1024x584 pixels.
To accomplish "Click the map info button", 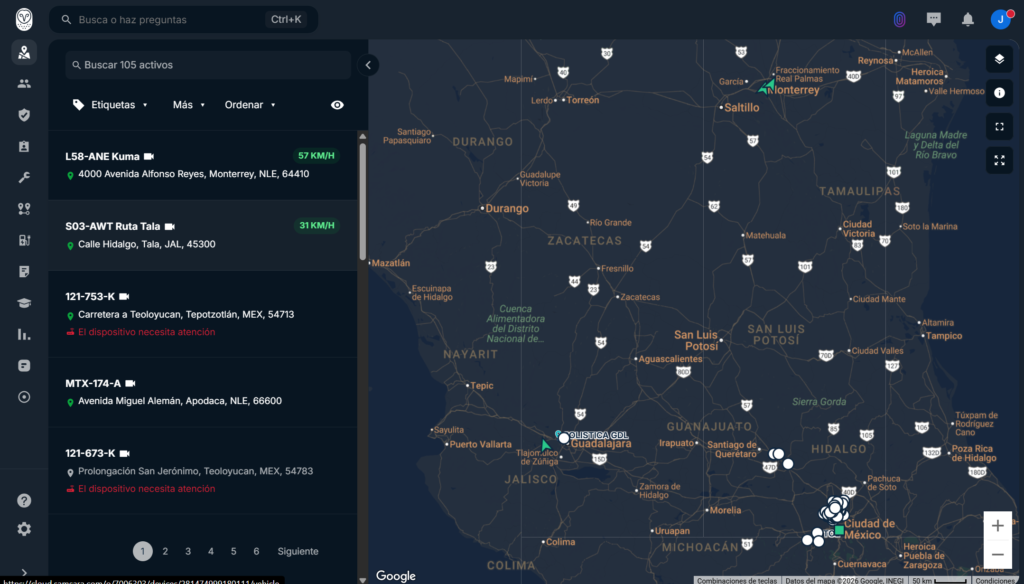I will (999, 93).
